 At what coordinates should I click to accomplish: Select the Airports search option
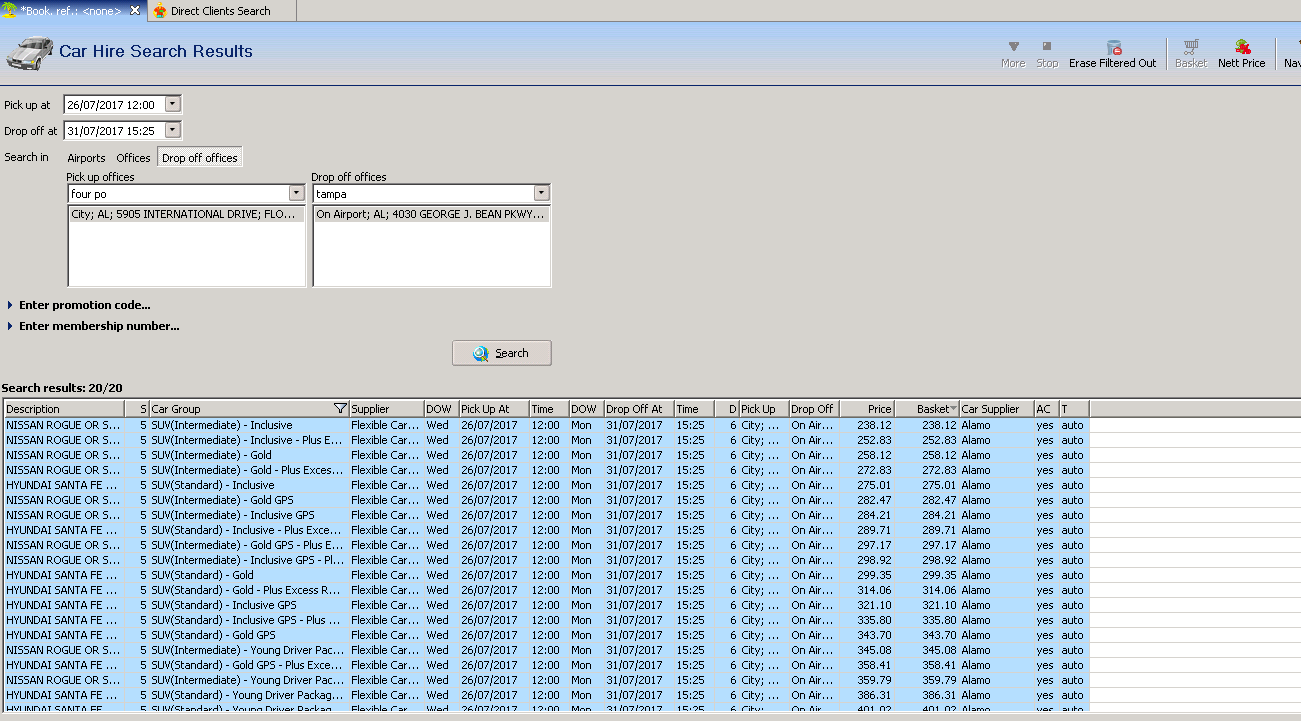pyautogui.click(x=86, y=158)
